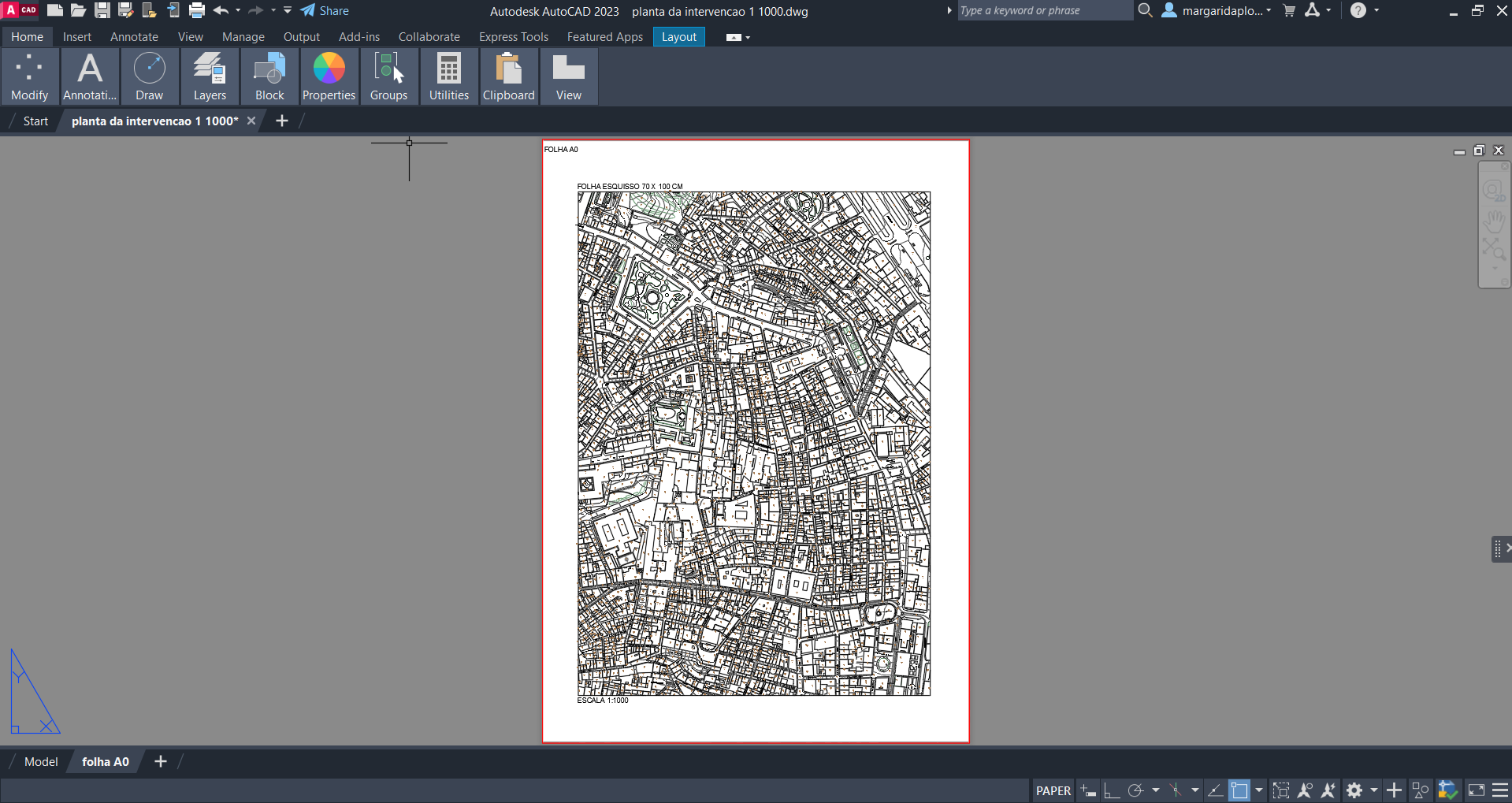Open the Block ribbon panel
The image size is (1512, 803).
[x=269, y=76]
